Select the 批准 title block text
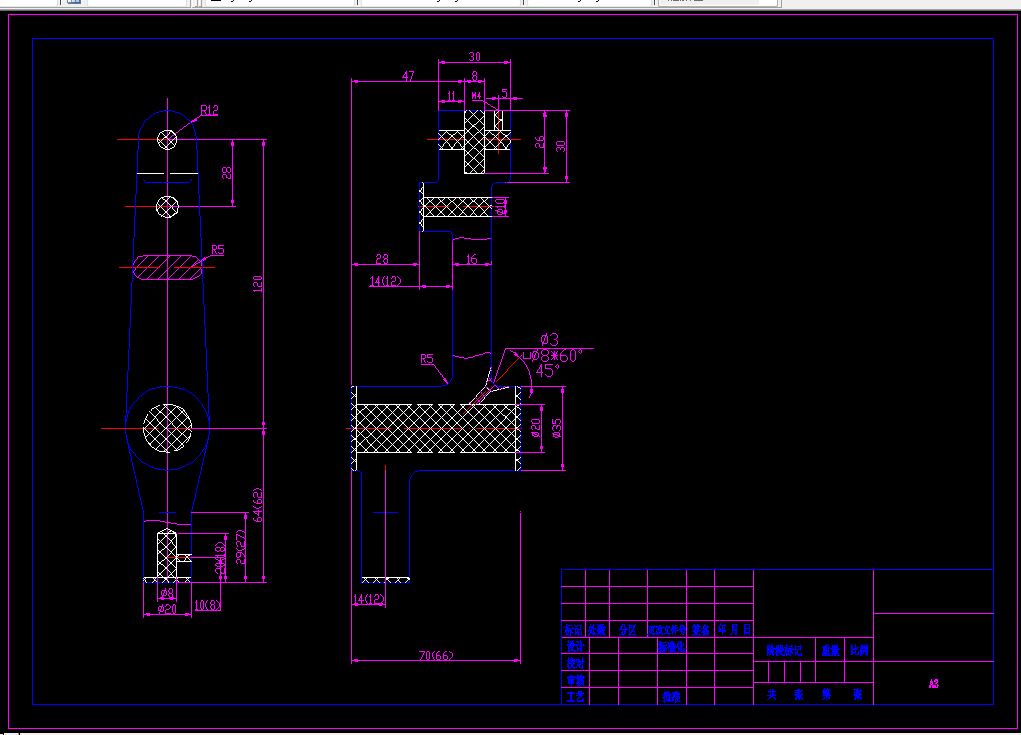Screen dimensions: 1021x735 [671, 697]
